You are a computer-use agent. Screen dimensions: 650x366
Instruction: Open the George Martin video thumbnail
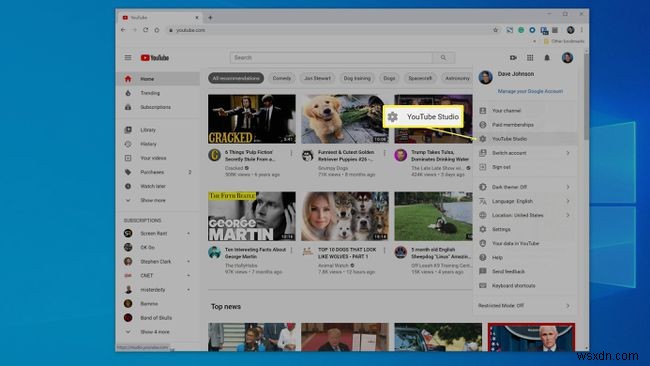click(x=252, y=216)
